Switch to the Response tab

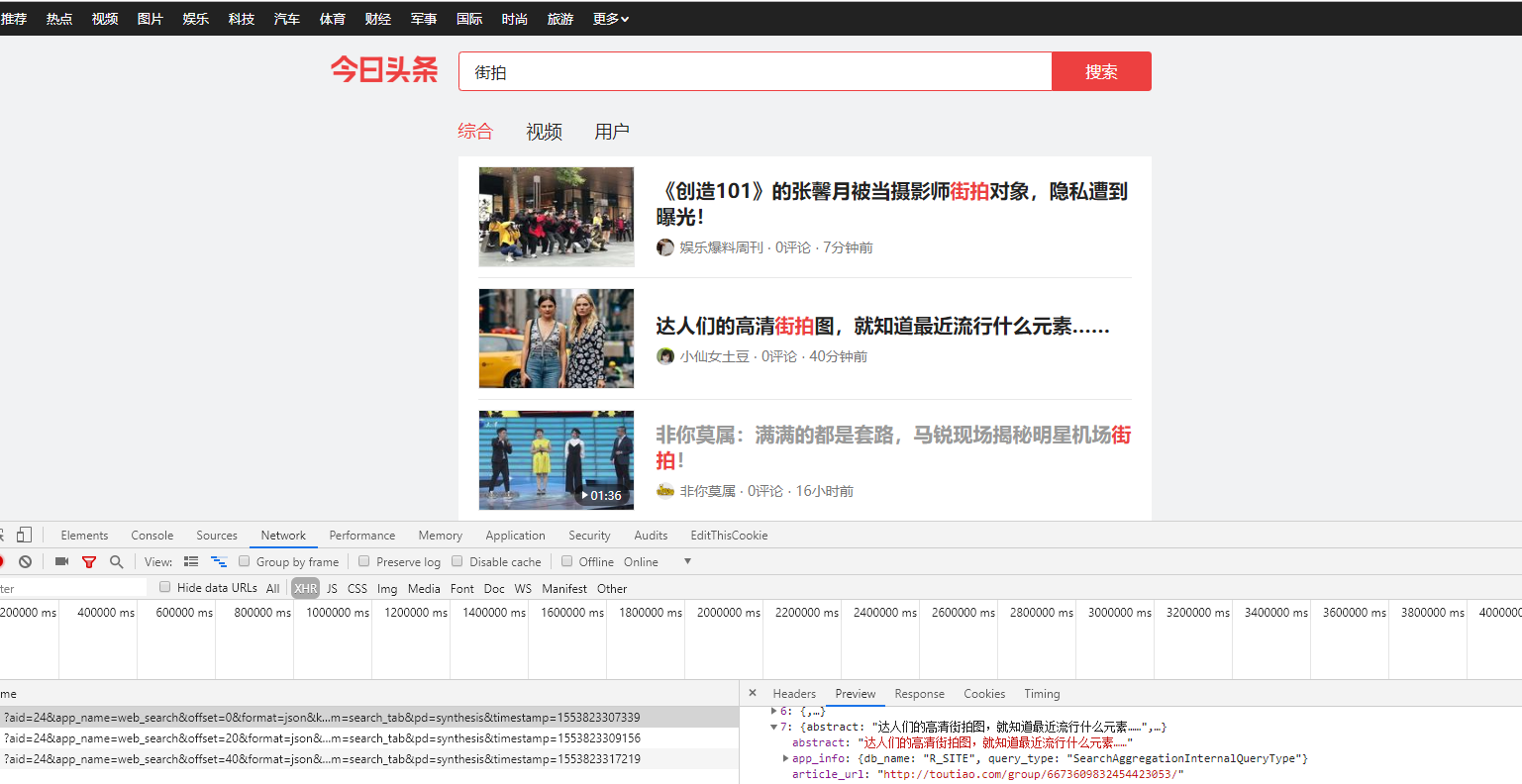919,693
